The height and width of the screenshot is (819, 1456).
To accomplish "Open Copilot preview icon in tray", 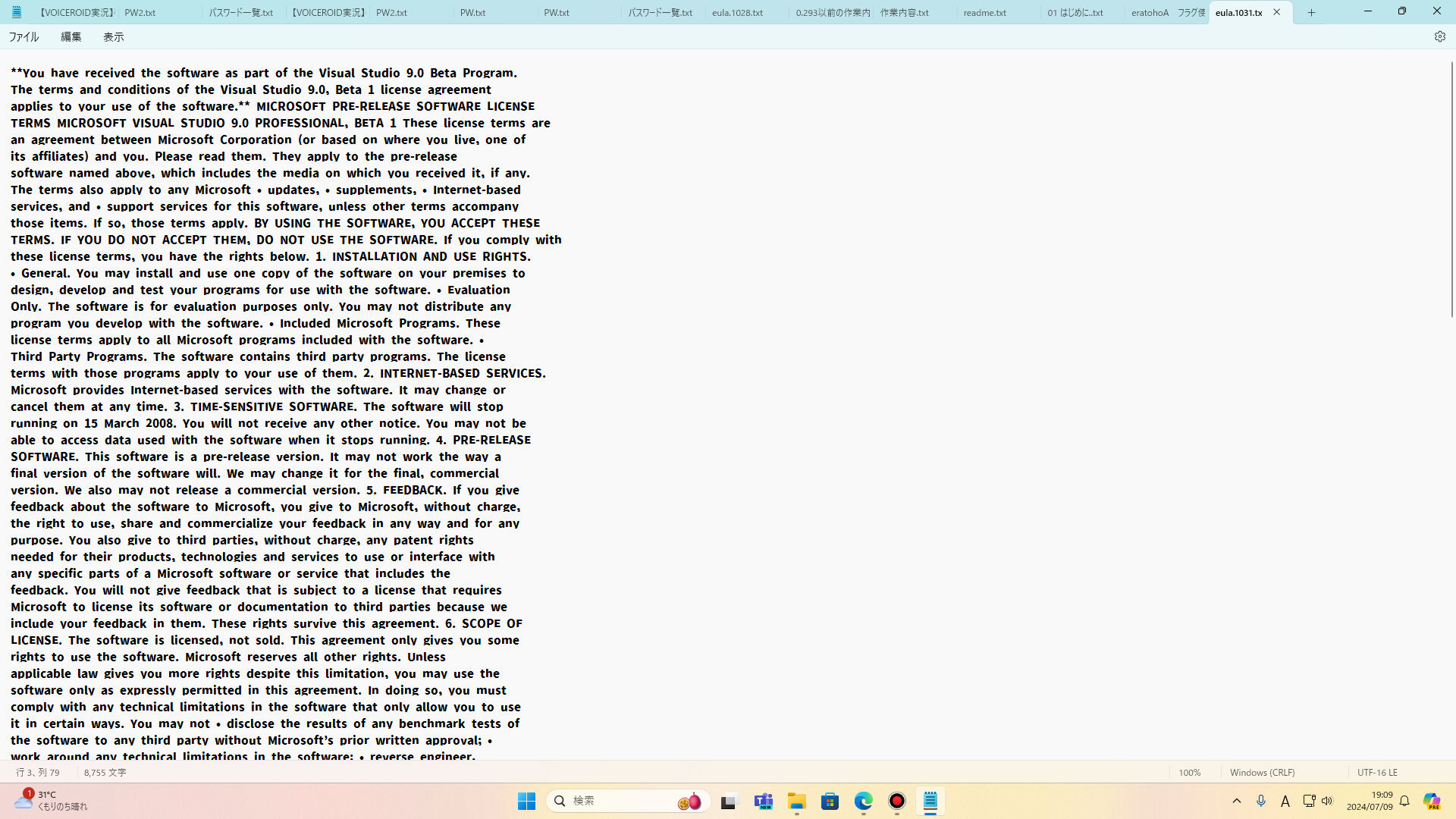I will (1431, 801).
